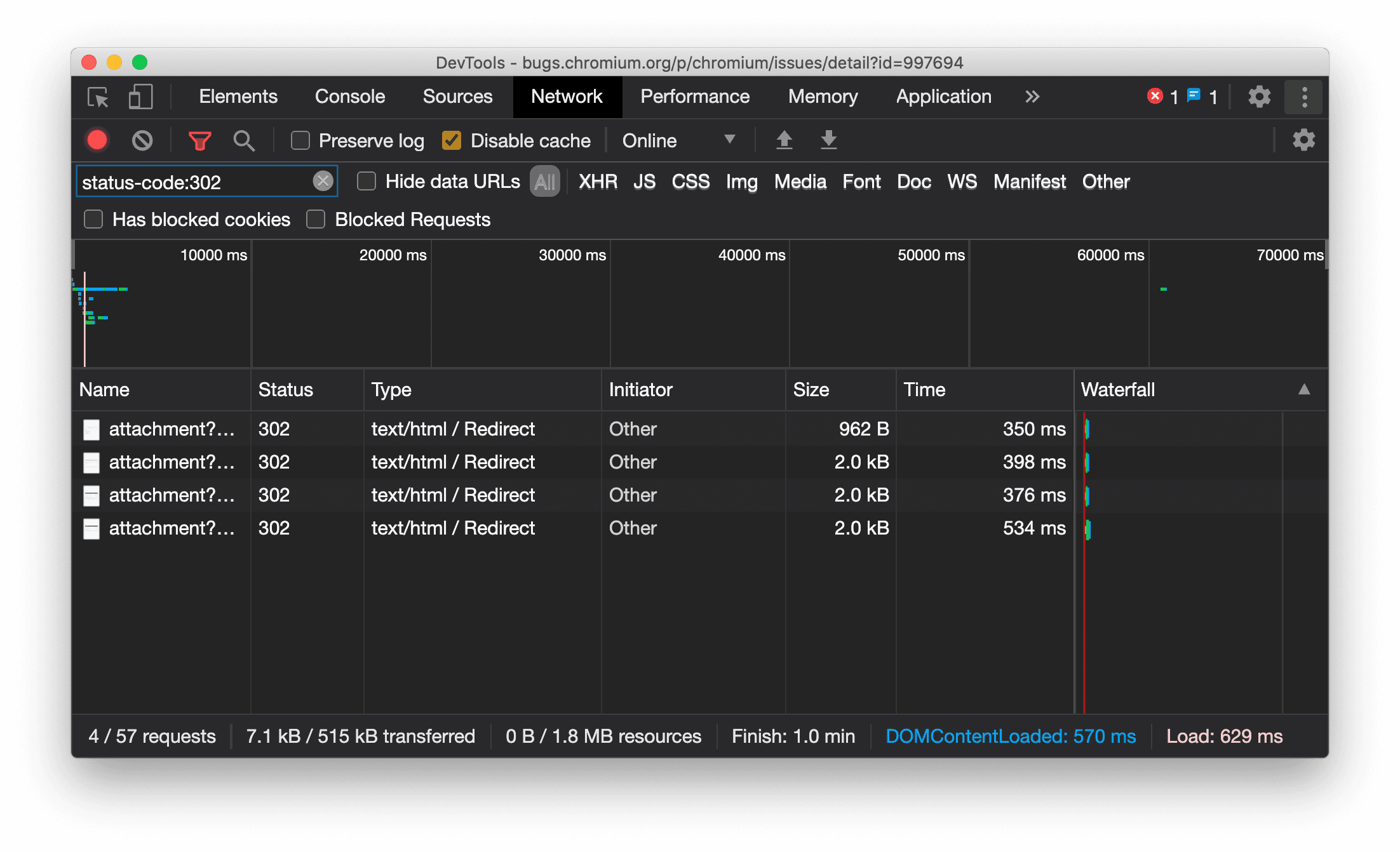Click the XHR filter button
The width and height of the screenshot is (1400, 852).
[x=598, y=181]
